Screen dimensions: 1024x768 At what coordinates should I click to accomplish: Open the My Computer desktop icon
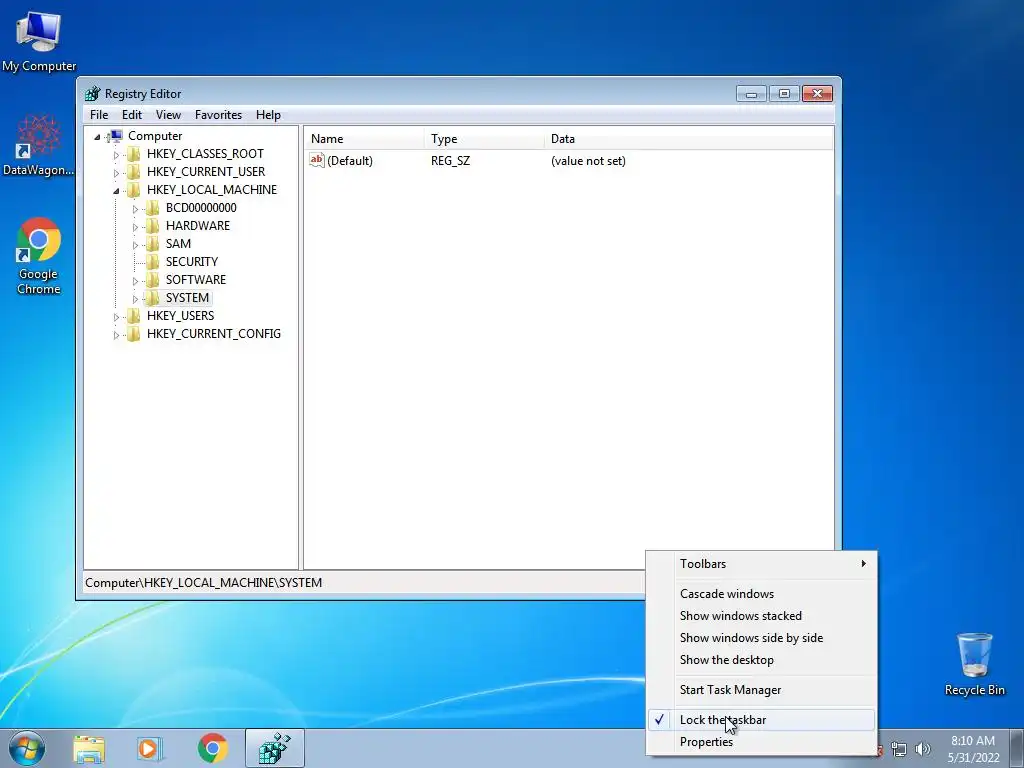39,41
